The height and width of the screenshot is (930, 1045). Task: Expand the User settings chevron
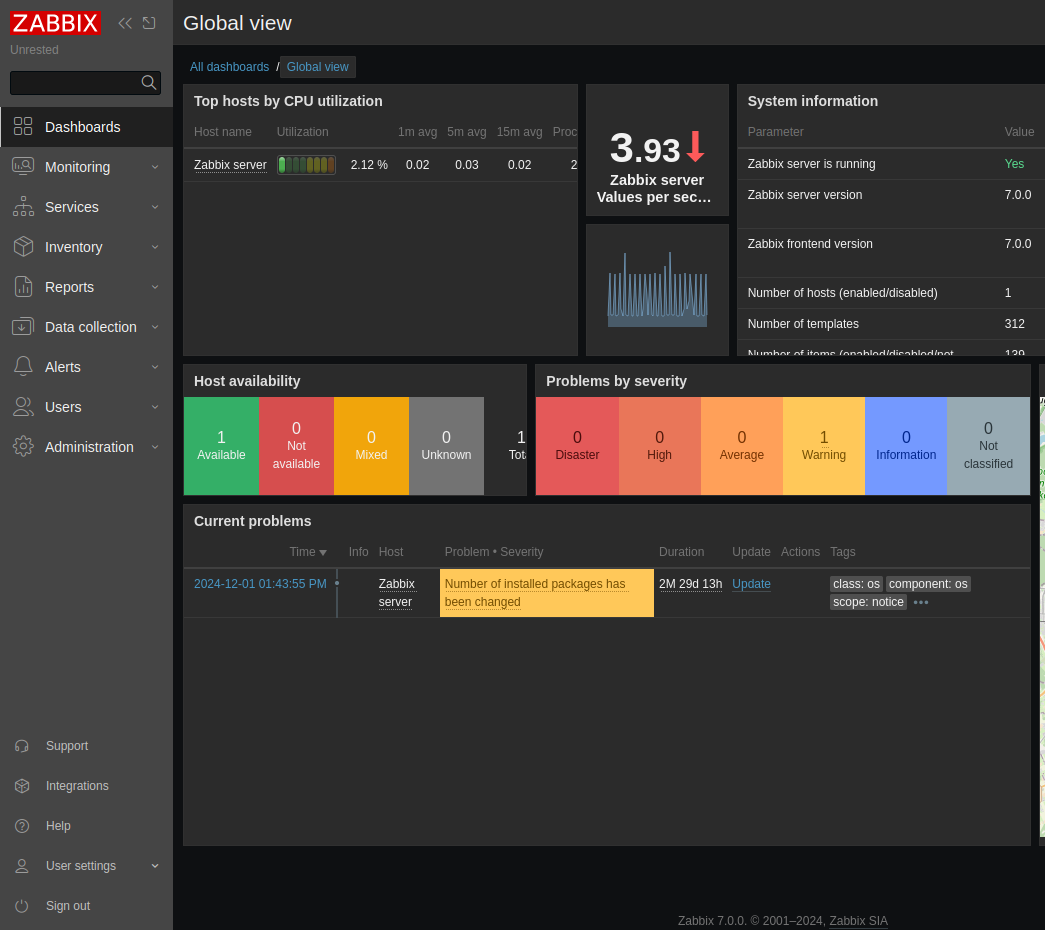click(155, 866)
